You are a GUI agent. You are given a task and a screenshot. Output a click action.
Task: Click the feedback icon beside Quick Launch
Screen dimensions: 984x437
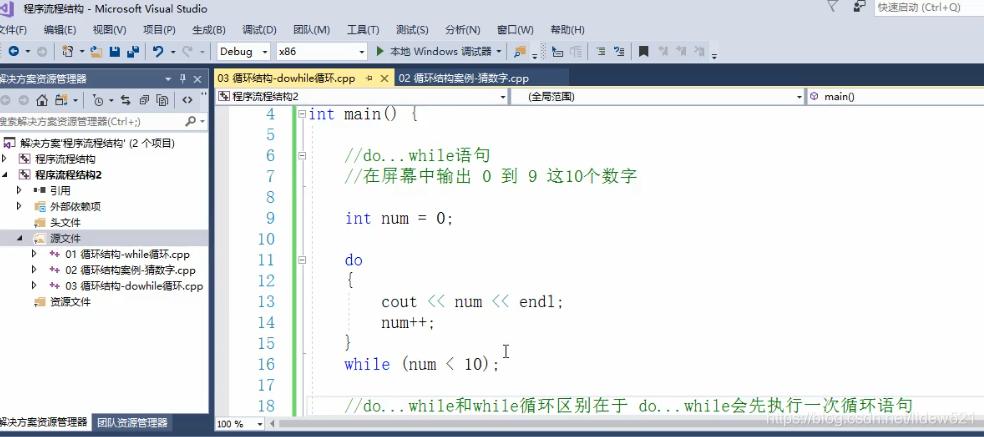[860, 7]
